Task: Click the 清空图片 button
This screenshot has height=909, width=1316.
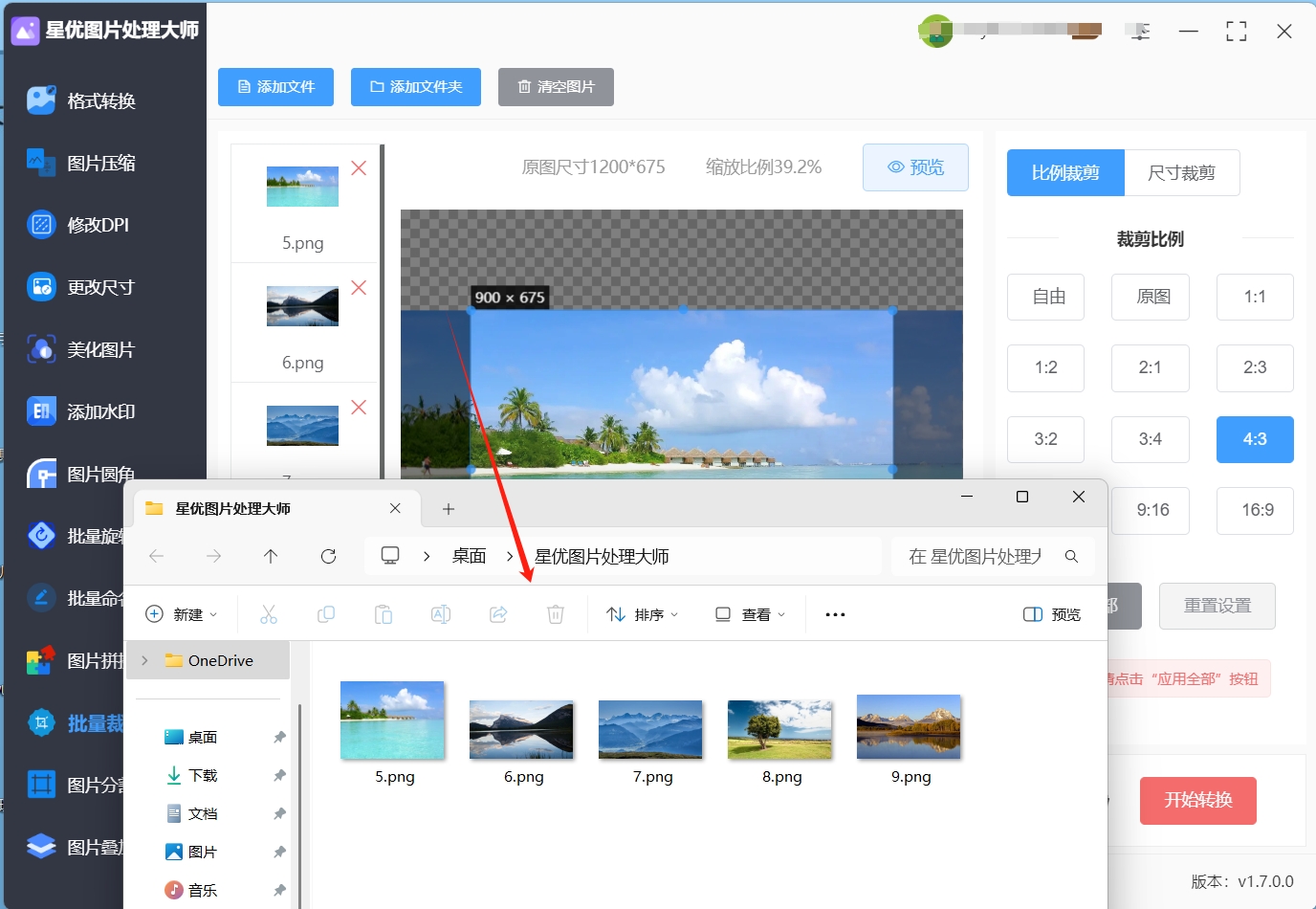Action: coord(556,87)
